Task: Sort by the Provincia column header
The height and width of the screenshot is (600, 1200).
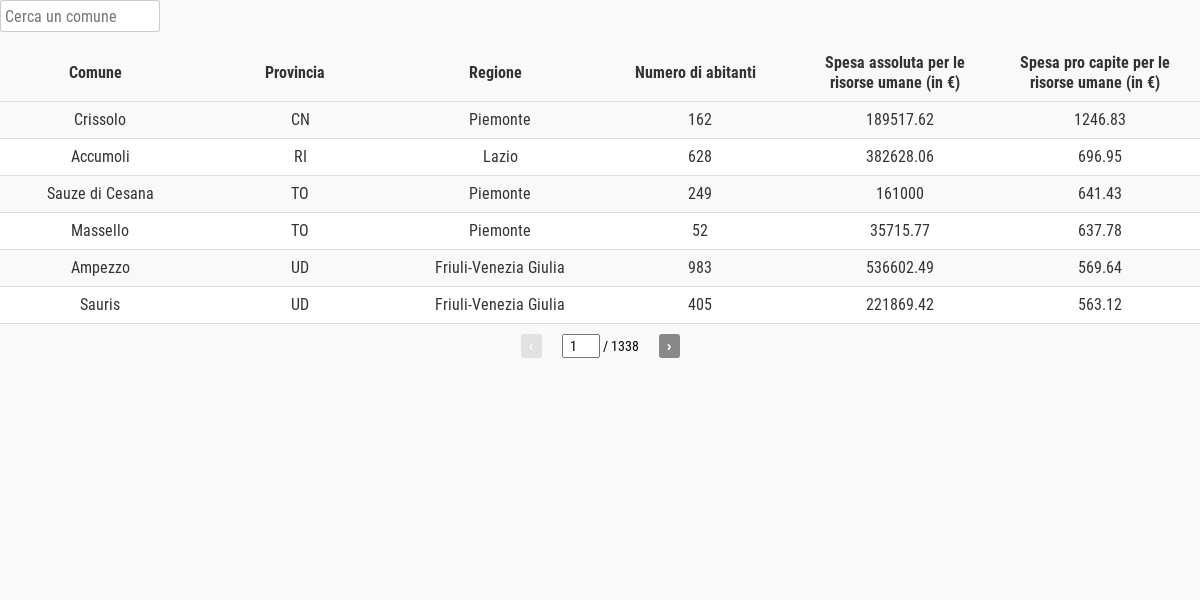Action: (x=295, y=72)
